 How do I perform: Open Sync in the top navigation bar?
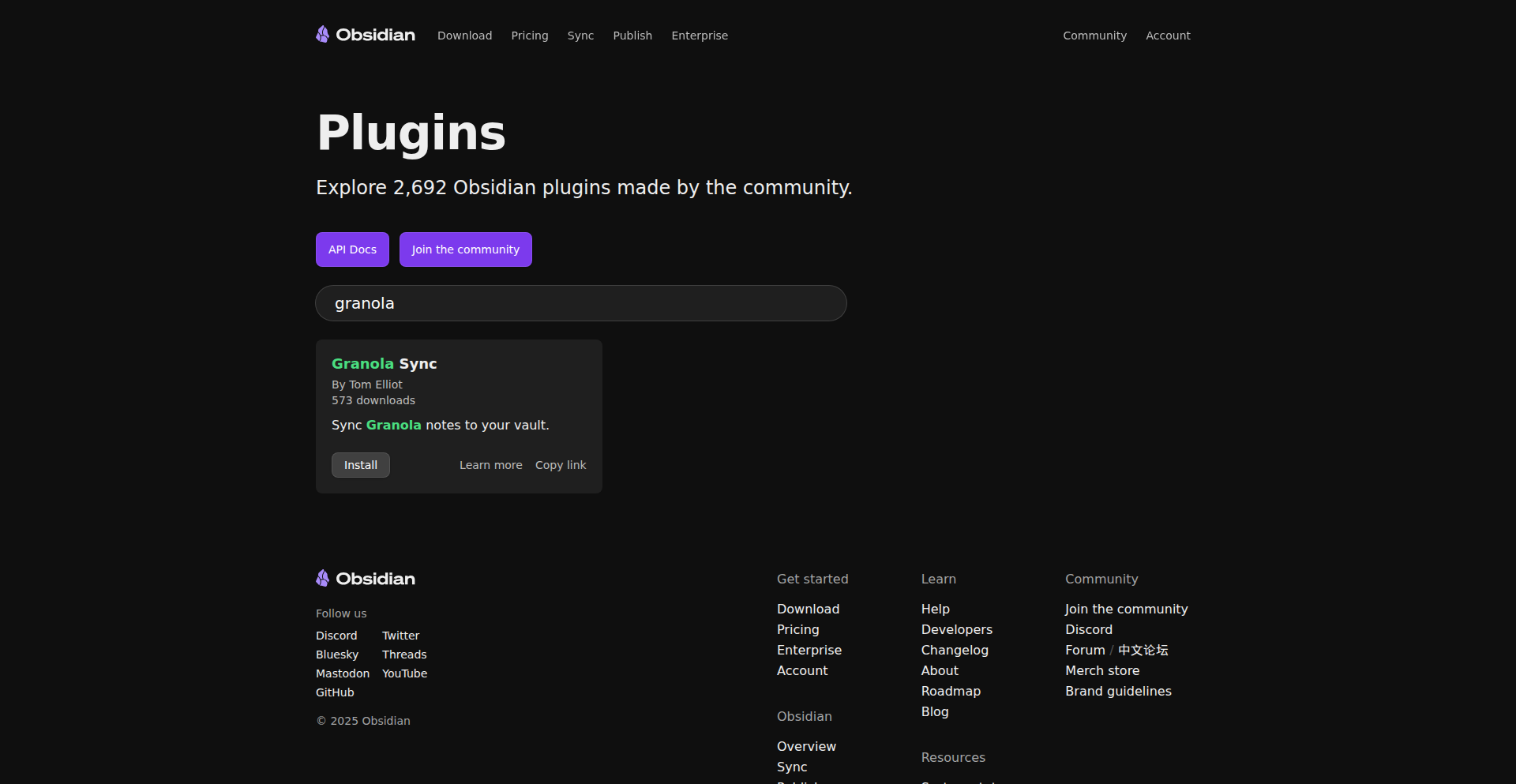click(x=580, y=36)
